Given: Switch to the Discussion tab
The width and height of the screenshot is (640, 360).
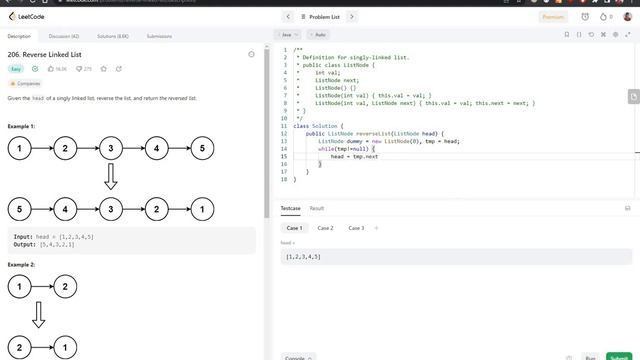Looking at the screenshot, I should pyautogui.click(x=64, y=36).
